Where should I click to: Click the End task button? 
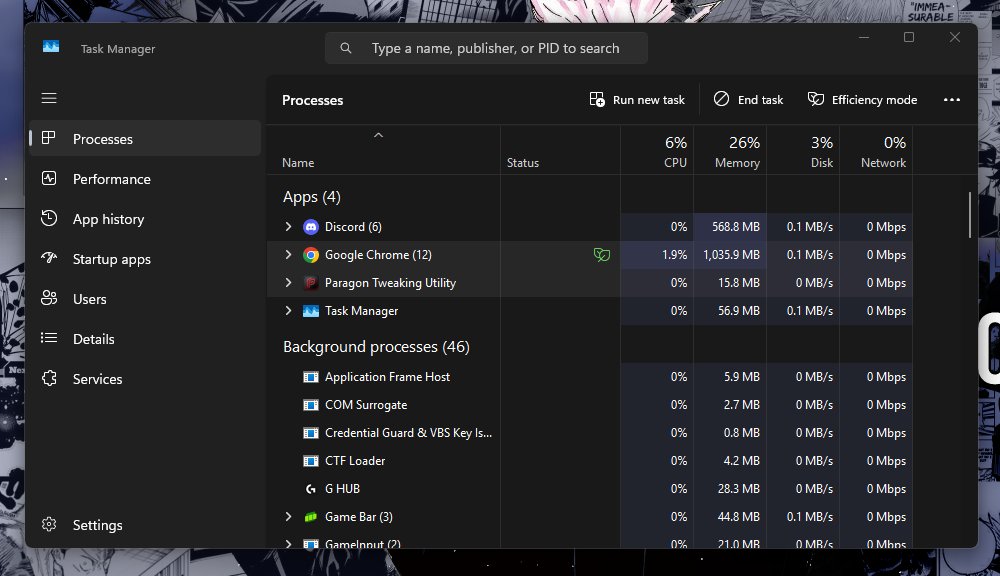(x=748, y=100)
